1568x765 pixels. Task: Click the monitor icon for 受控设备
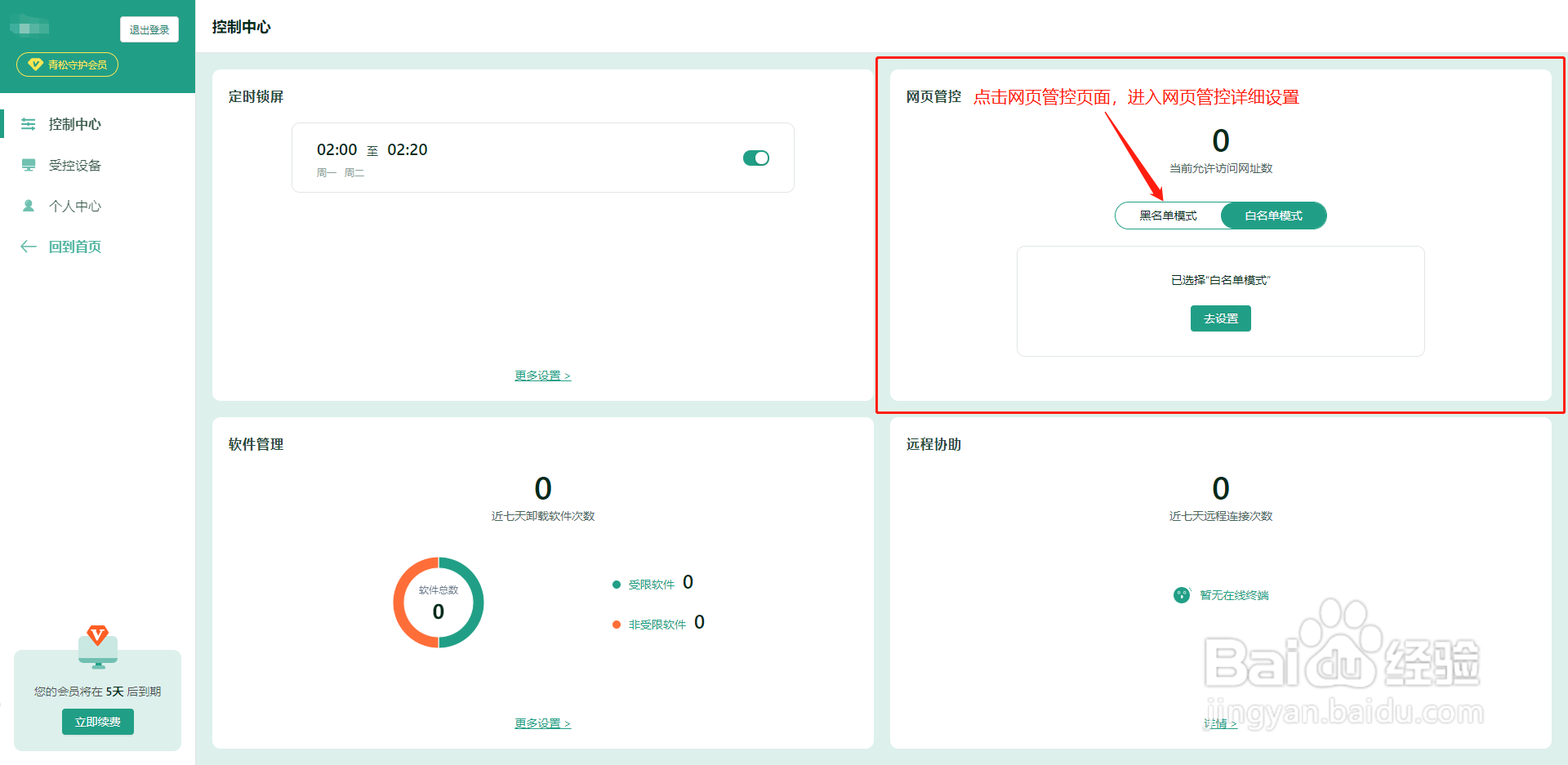pyautogui.click(x=29, y=165)
